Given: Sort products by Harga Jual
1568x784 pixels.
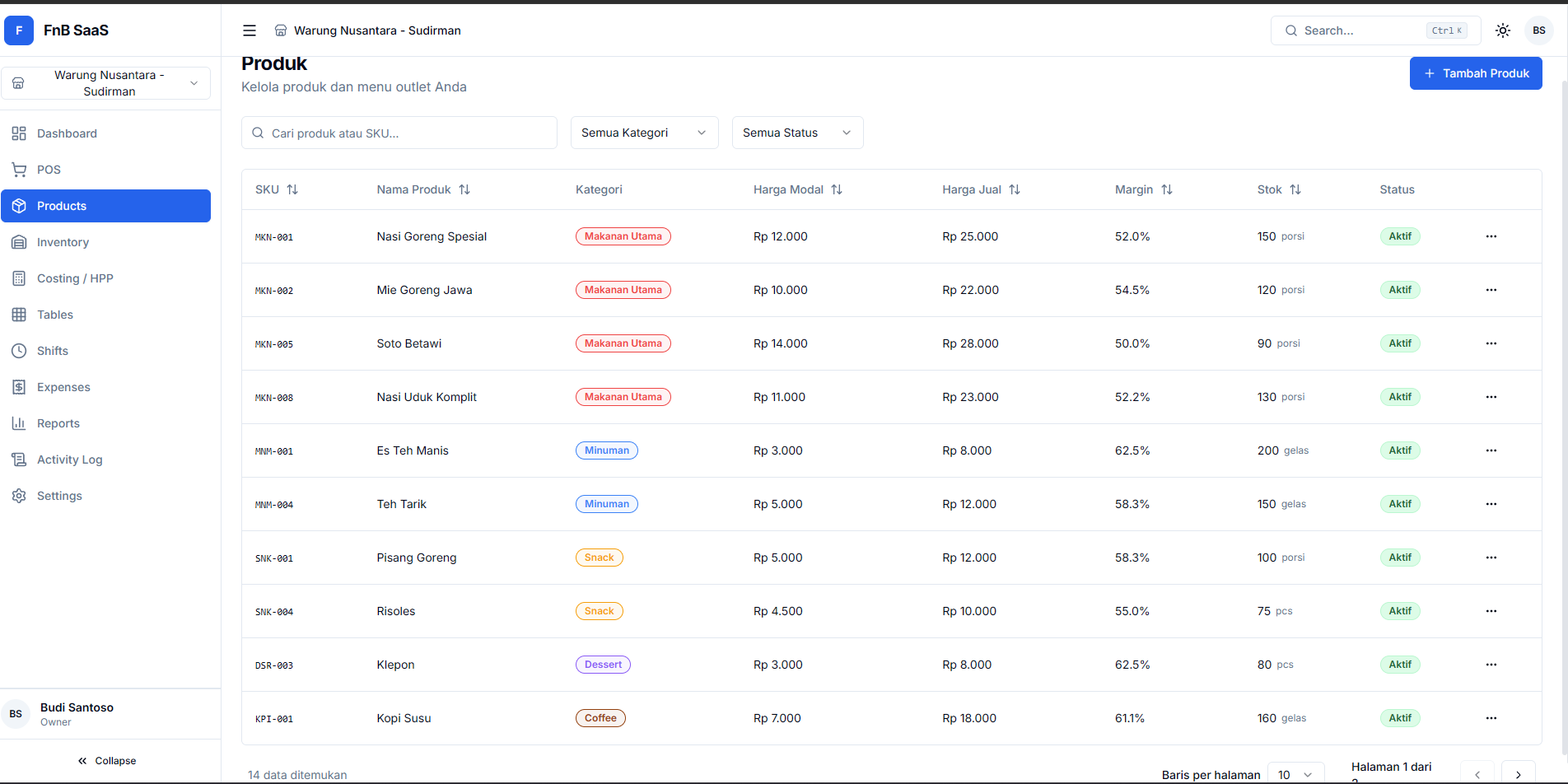Looking at the screenshot, I should point(981,189).
